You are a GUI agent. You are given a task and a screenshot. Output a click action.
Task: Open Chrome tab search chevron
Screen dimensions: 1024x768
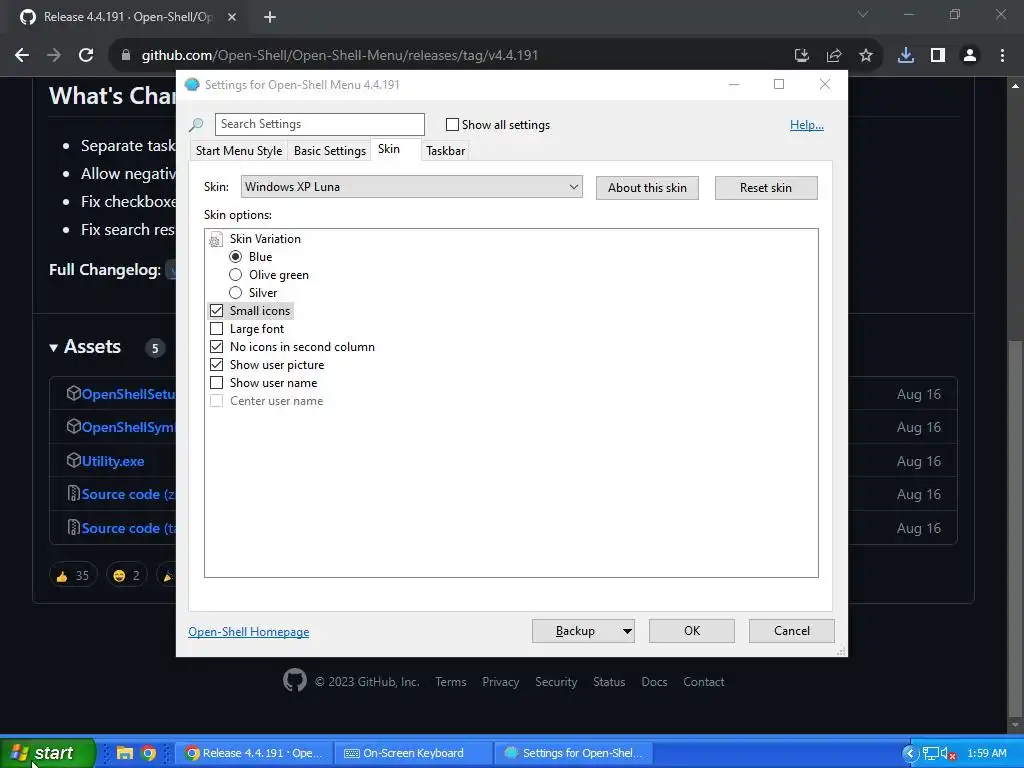863,14
